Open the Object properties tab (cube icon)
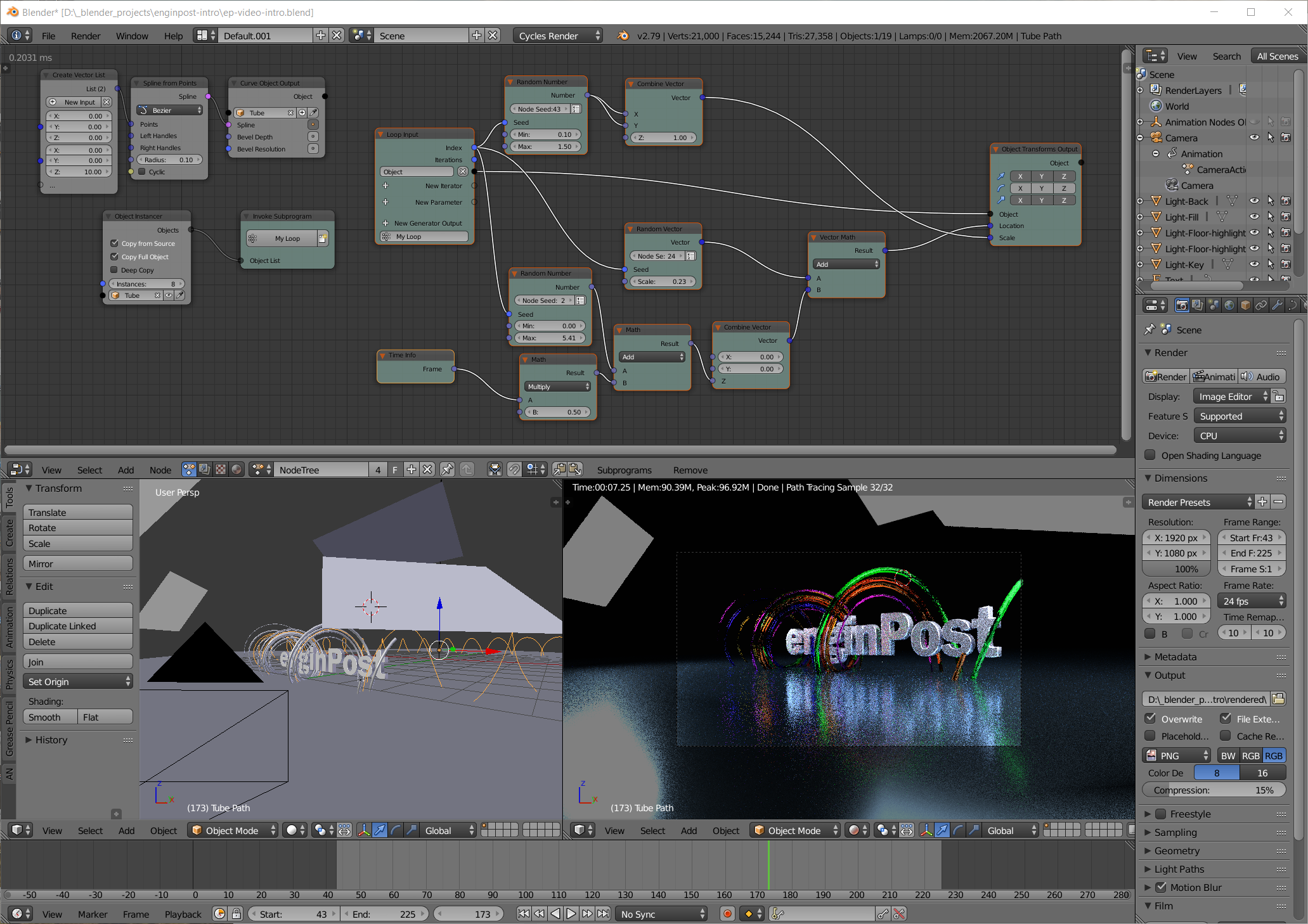1308x924 pixels. pos(1245,305)
